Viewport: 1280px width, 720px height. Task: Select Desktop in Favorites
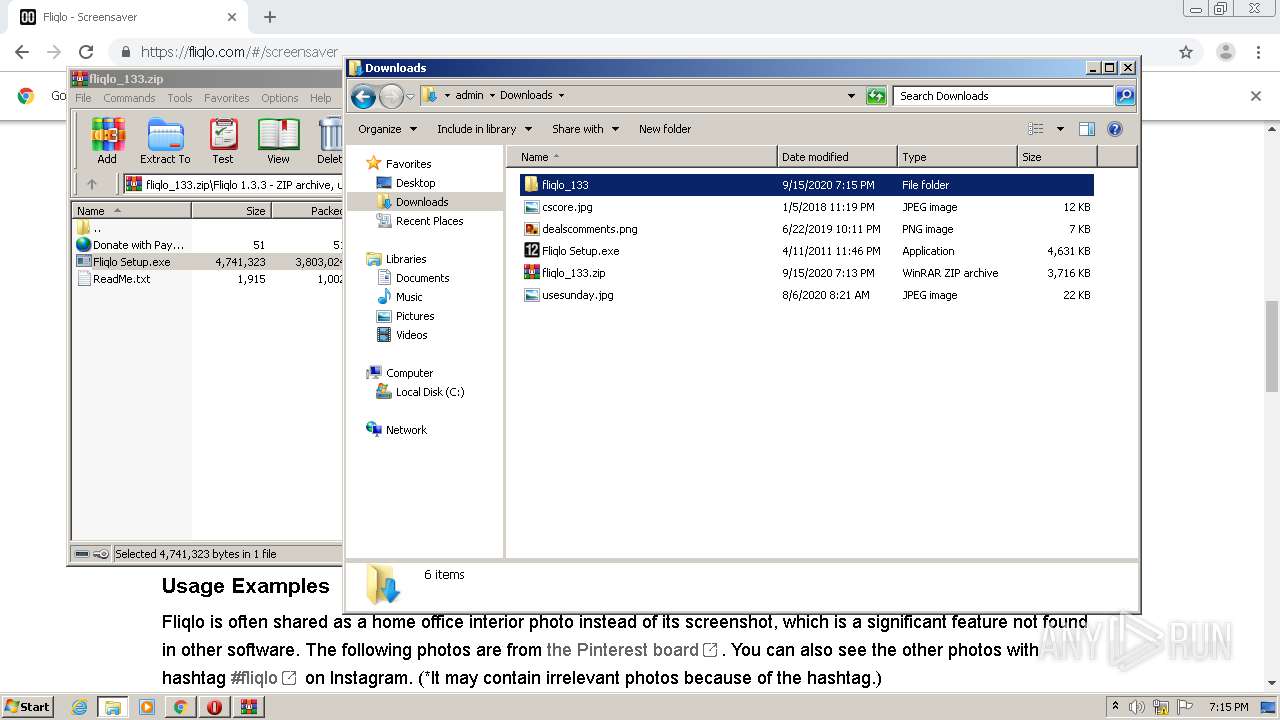tap(415, 183)
